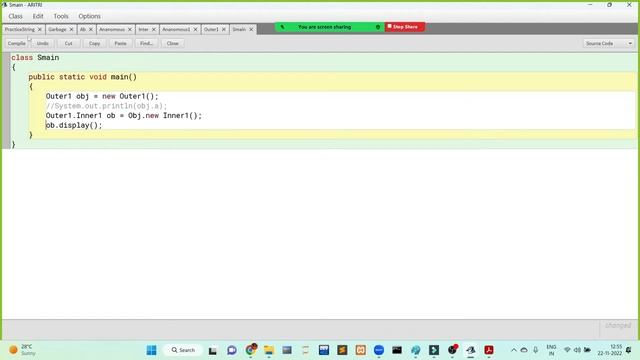Close the Inter tab
640x360 pixels.
pyautogui.click(x=153, y=29)
